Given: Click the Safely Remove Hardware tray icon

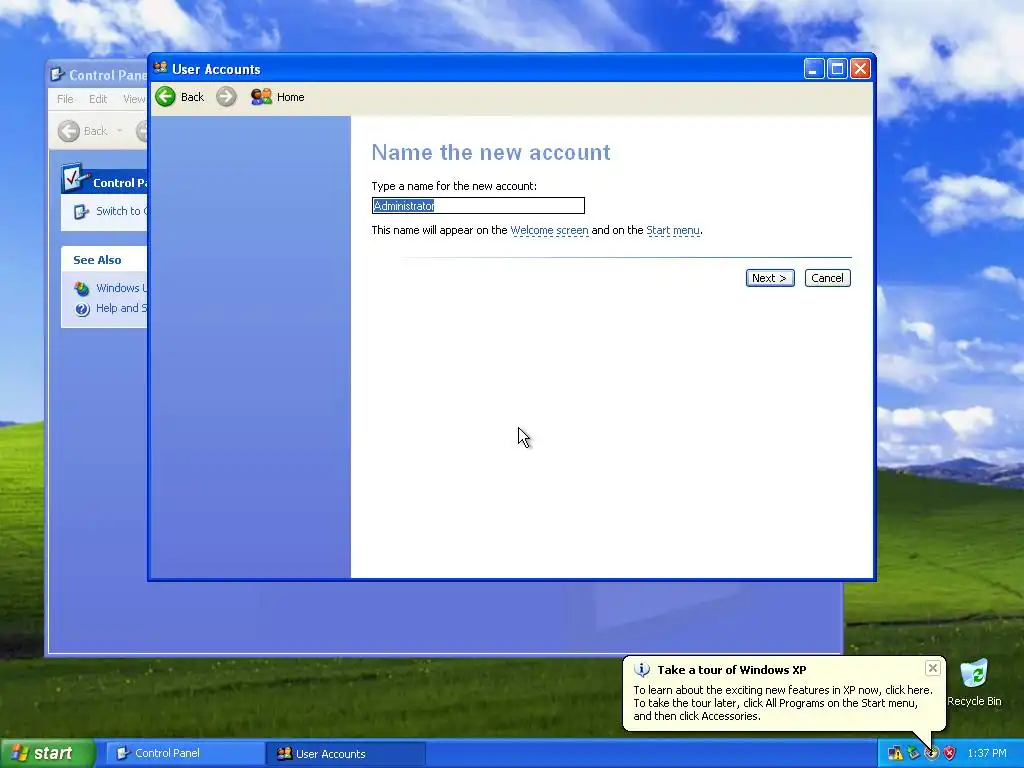Looking at the screenshot, I should coord(913,753).
